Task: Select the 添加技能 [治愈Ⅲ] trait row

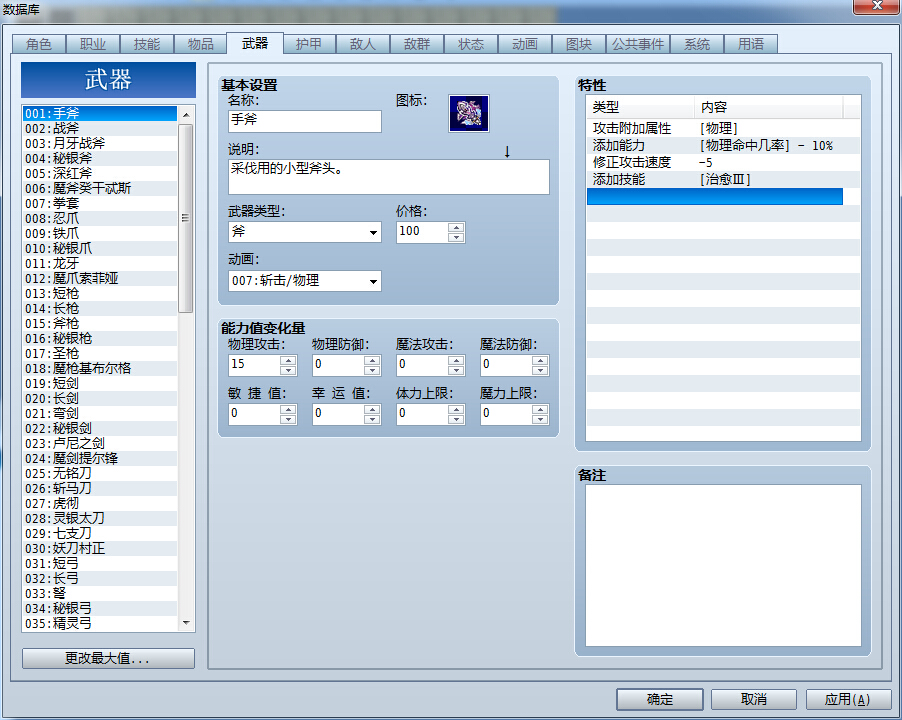Action: 714,179
